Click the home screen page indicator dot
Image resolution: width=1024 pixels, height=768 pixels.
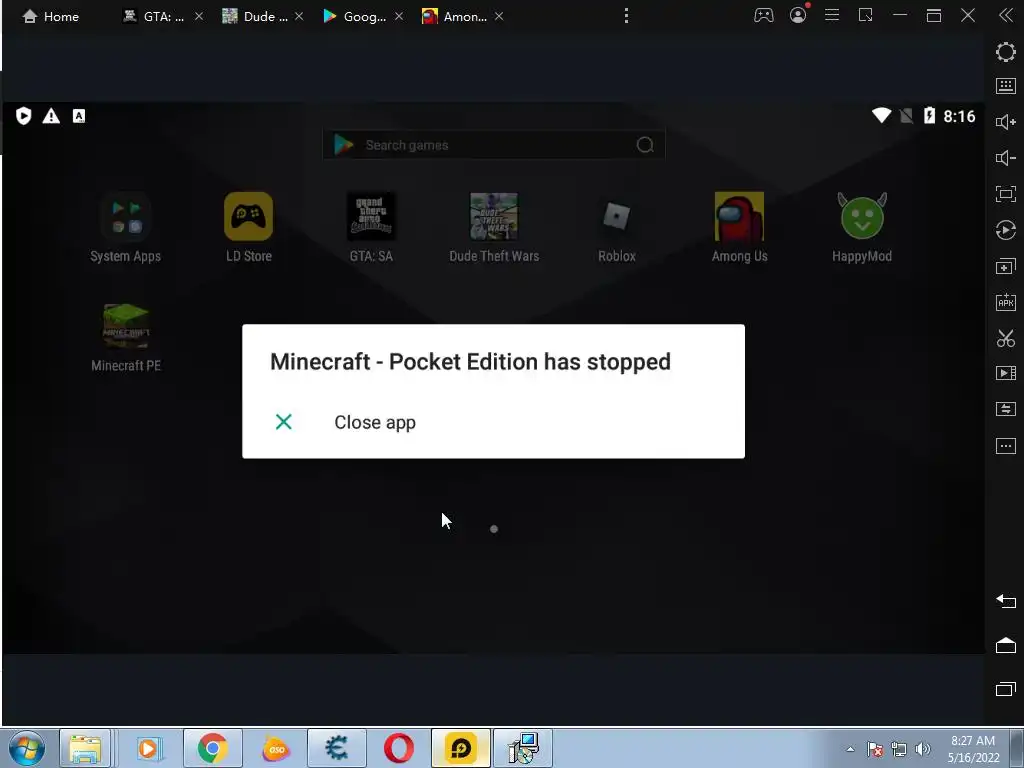(494, 529)
